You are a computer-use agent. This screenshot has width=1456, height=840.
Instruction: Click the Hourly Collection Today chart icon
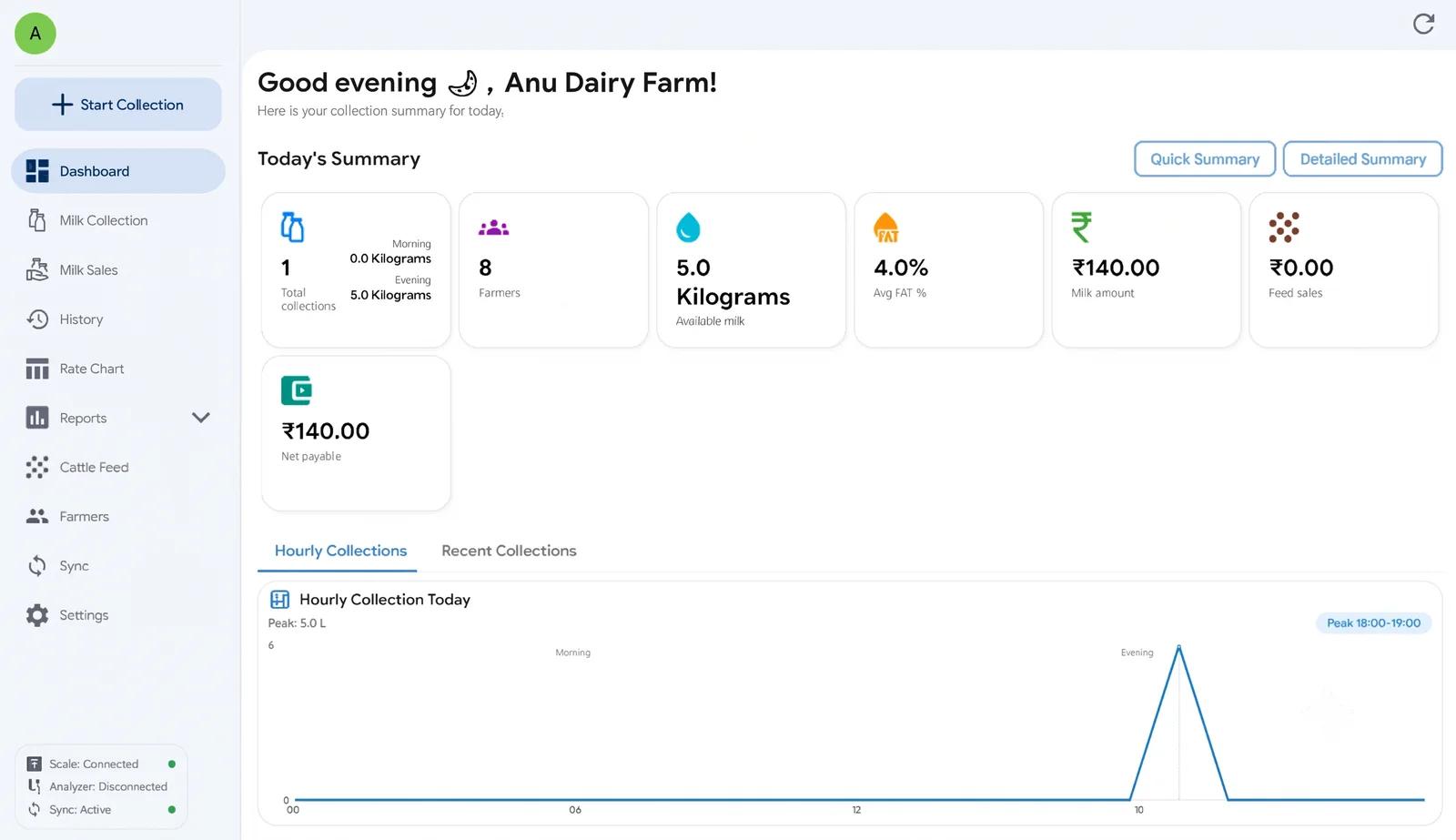pyautogui.click(x=280, y=600)
